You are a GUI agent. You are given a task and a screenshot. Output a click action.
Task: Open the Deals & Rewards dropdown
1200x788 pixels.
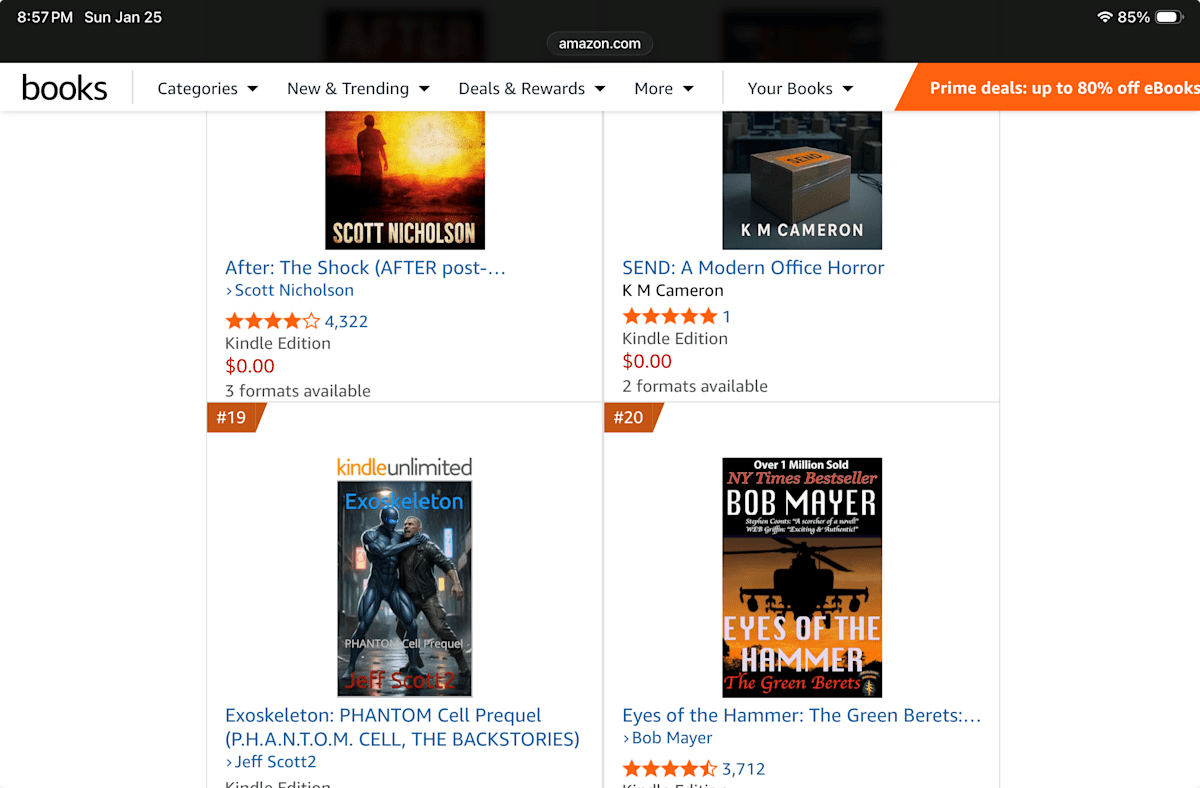(532, 88)
